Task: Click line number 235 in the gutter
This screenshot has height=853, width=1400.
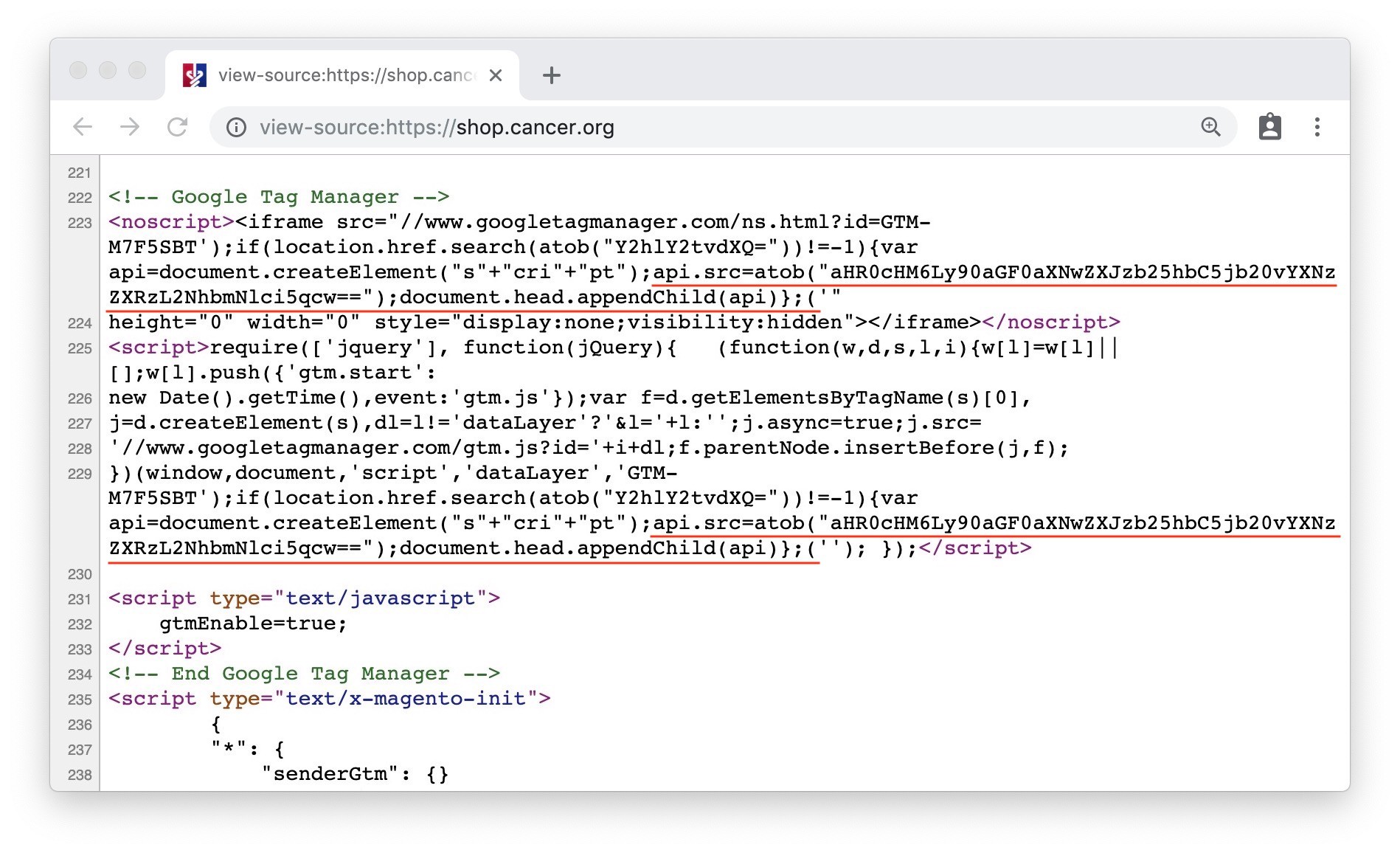Action: (x=80, y=700)
